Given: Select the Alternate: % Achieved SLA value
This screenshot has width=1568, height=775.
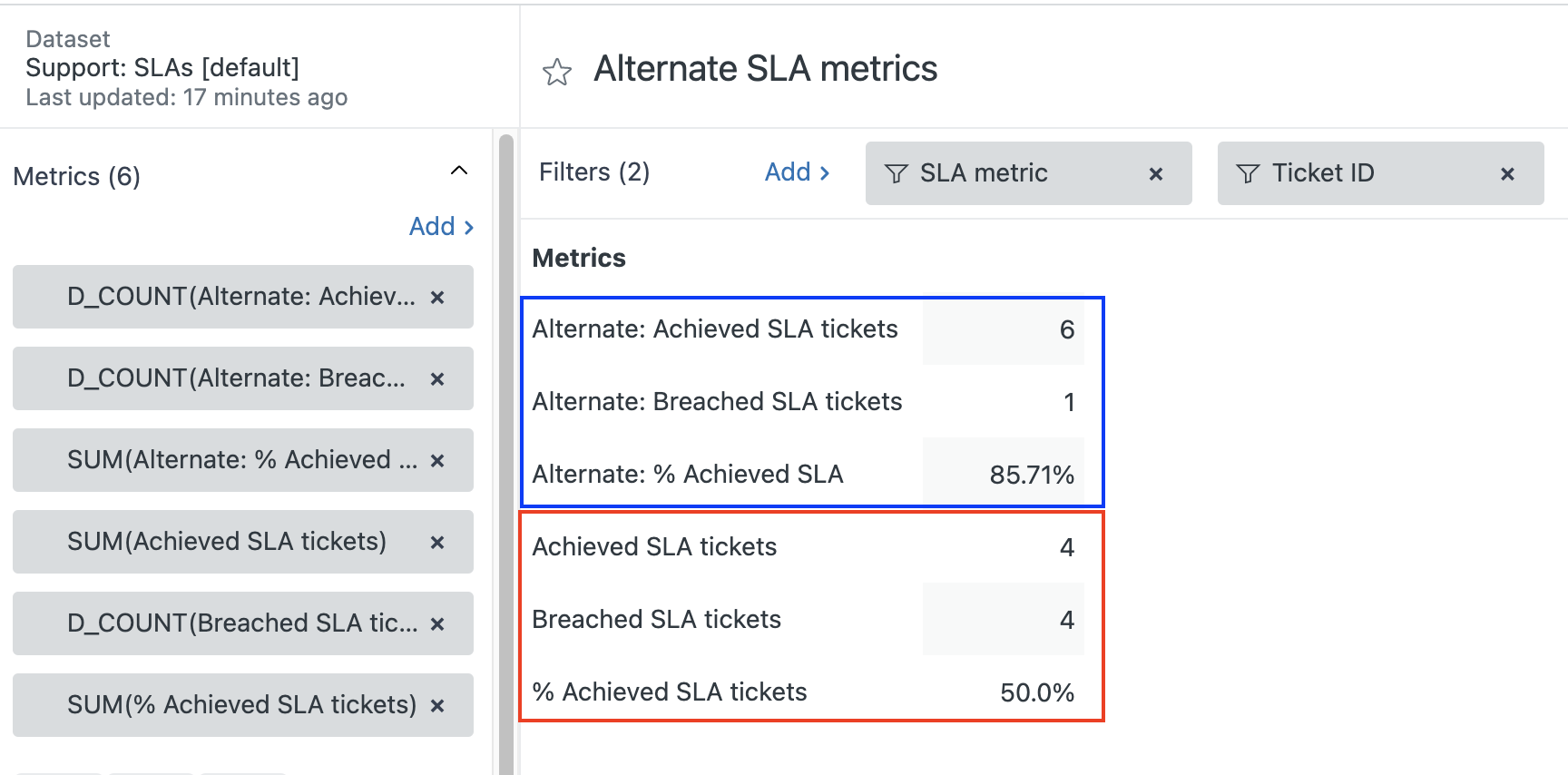Looking at the screenshot, I should (1031, 475).
